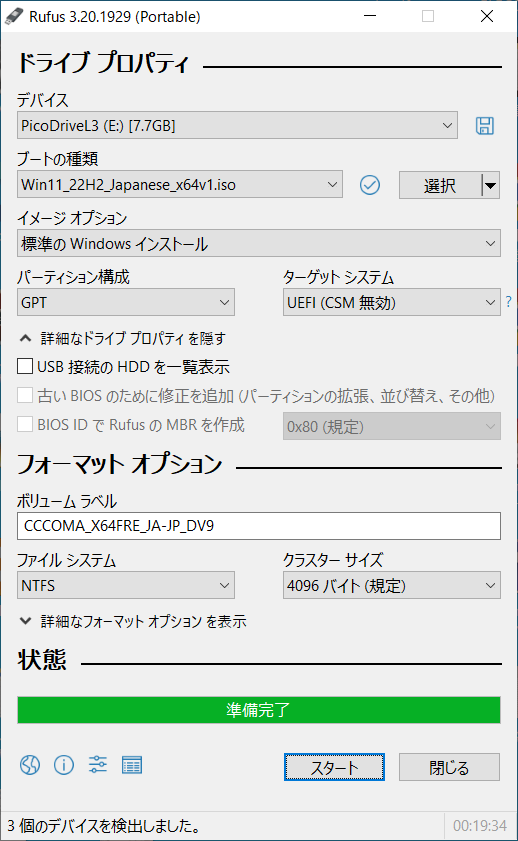Click the 状態 heading
The width and height of the screenshot is (518, 841).
(x=42, y=660)
